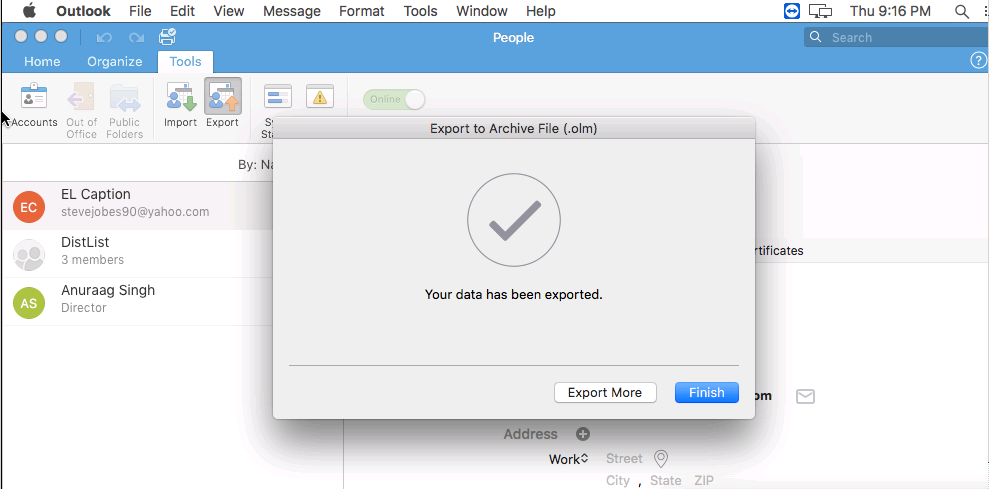Open the Work address type dropdown
989x489 pixels.
point(568,459)
